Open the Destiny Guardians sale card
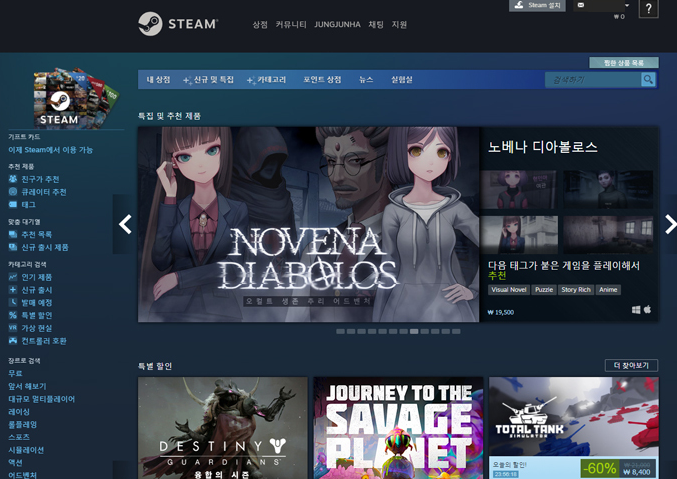Viewport: 677px width, 479px height. (223, 428)
